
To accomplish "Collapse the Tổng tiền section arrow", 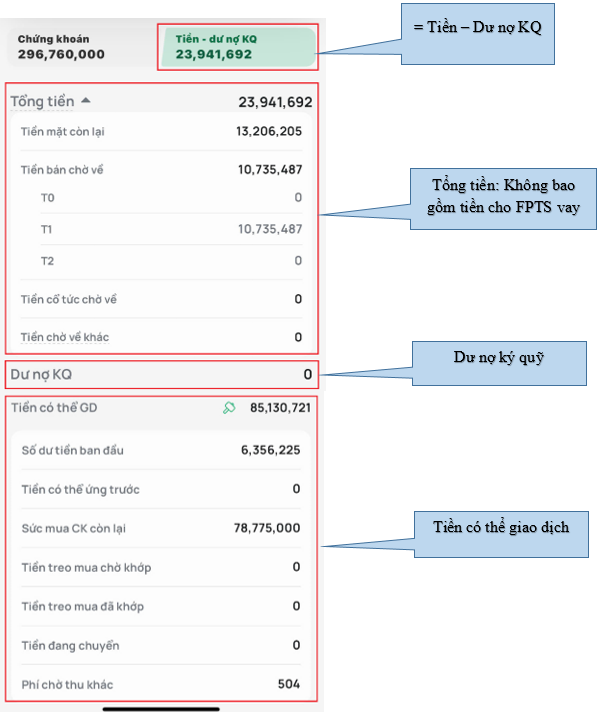I will (x=86, y=101).
